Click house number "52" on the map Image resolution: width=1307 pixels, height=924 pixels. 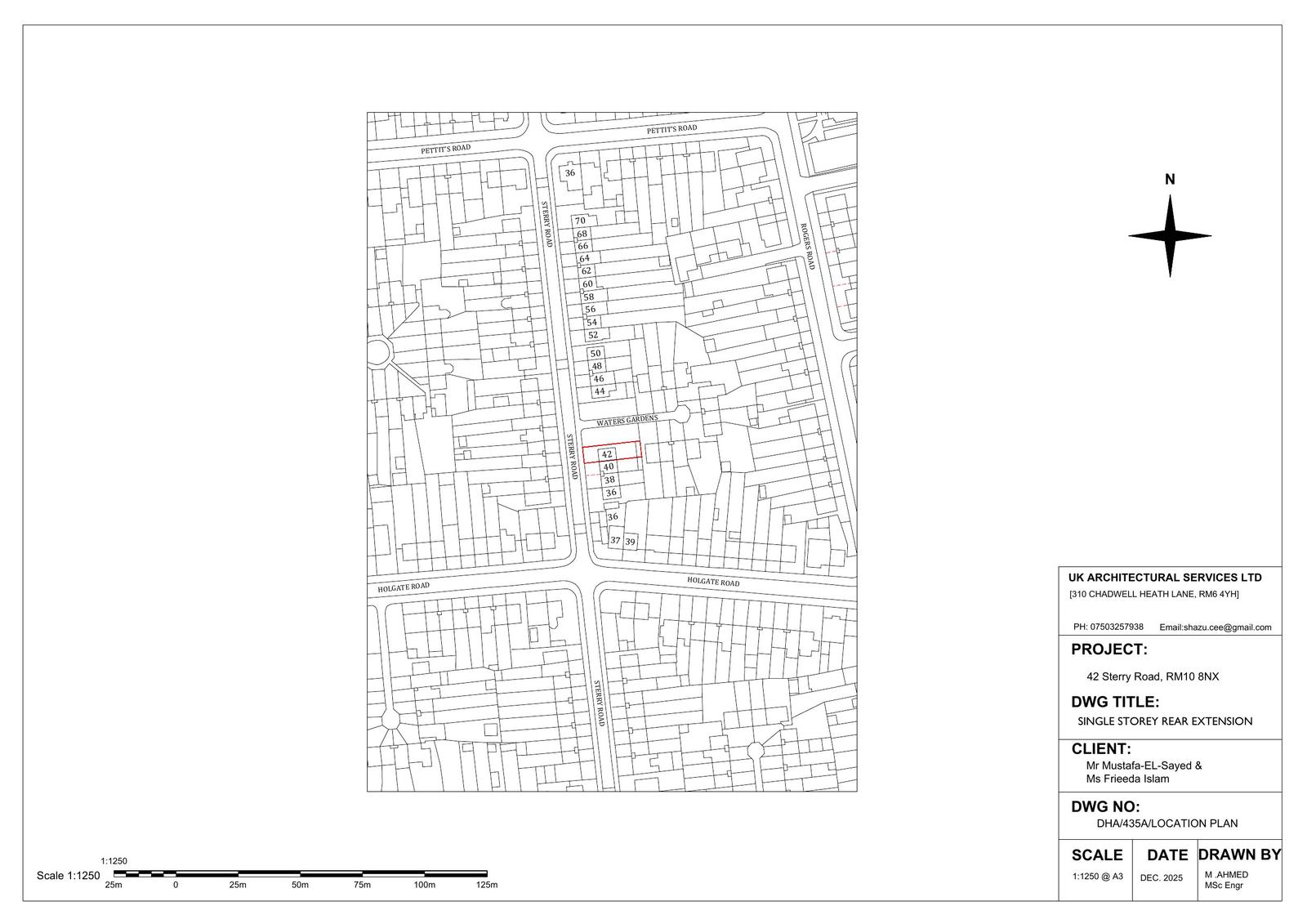click(x=593, y=335)
